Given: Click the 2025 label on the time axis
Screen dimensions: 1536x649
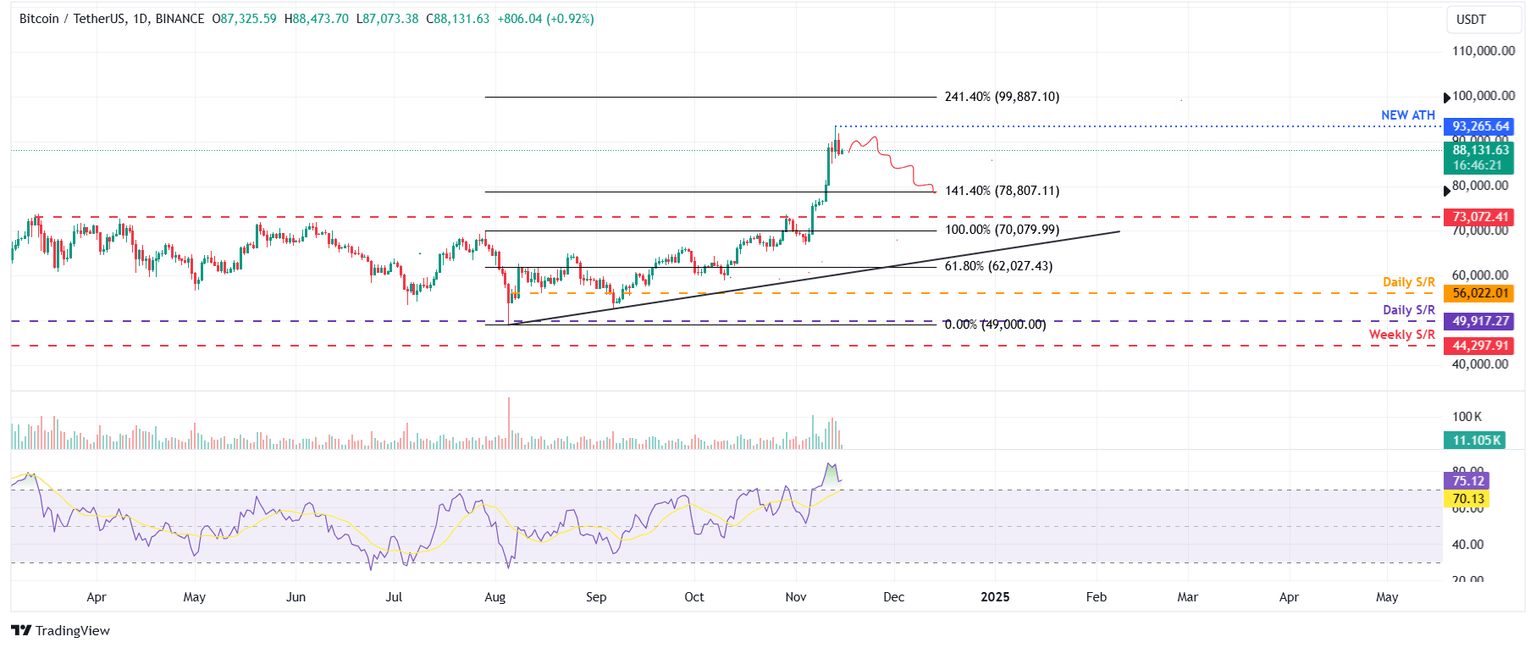Looking at the screenshot, I should click(995, 596).
